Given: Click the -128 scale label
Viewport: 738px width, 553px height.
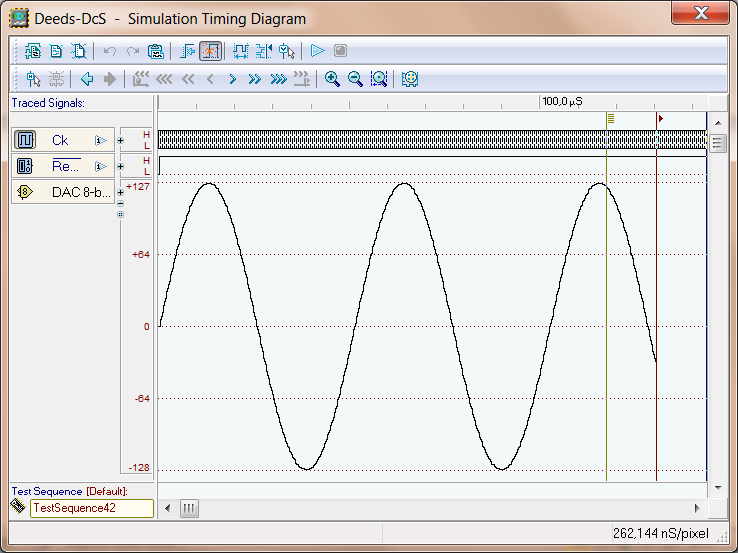Looking at the screenshot, I should [139, 467].
